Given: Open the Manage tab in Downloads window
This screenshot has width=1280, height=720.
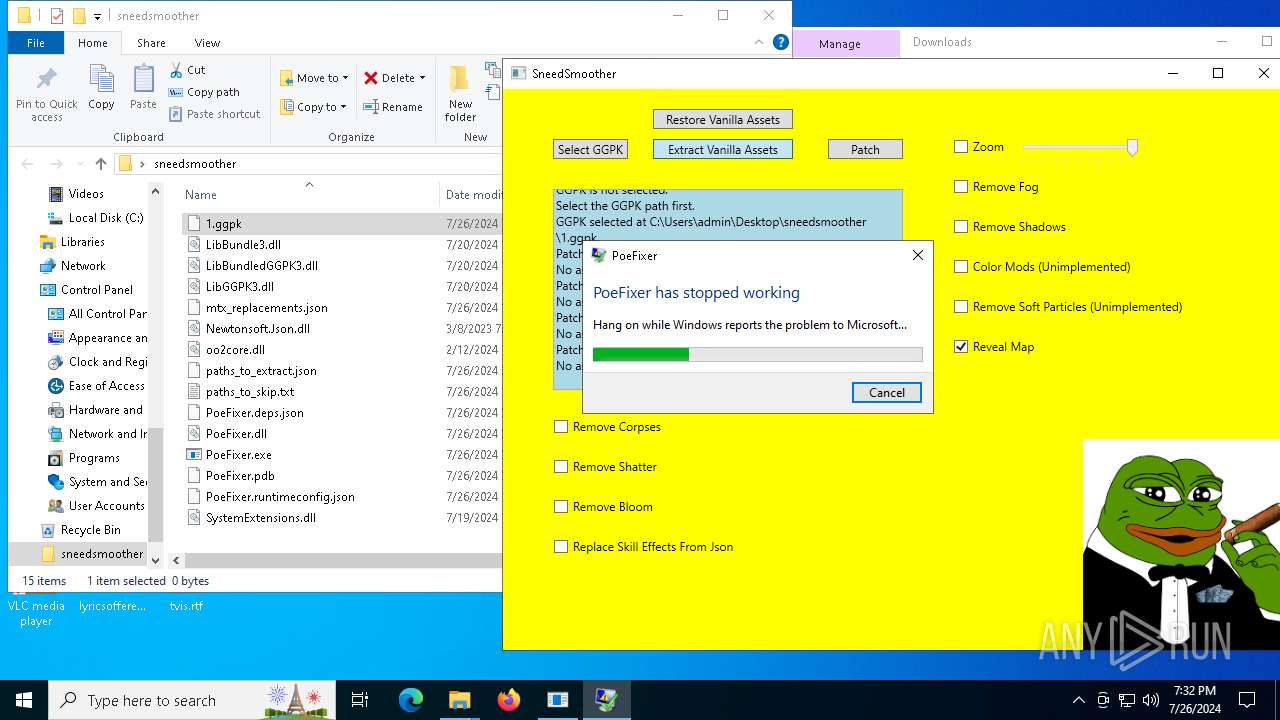Looking at the screenshot, I should pyautogui.click(x=840, y=43).
